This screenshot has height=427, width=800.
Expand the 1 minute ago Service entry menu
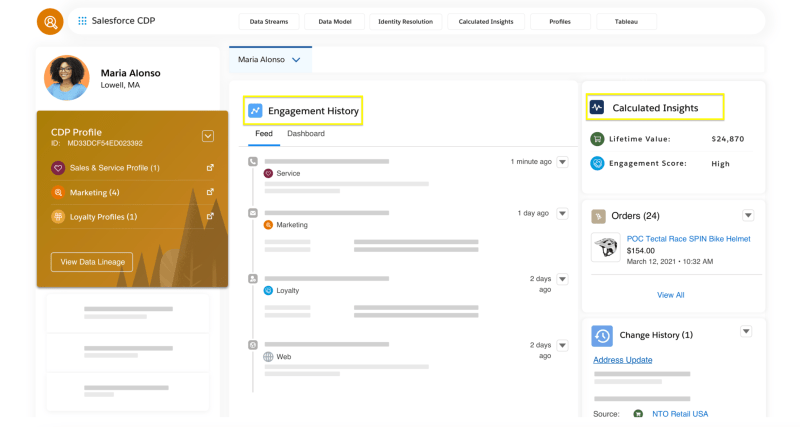[562, 162]
